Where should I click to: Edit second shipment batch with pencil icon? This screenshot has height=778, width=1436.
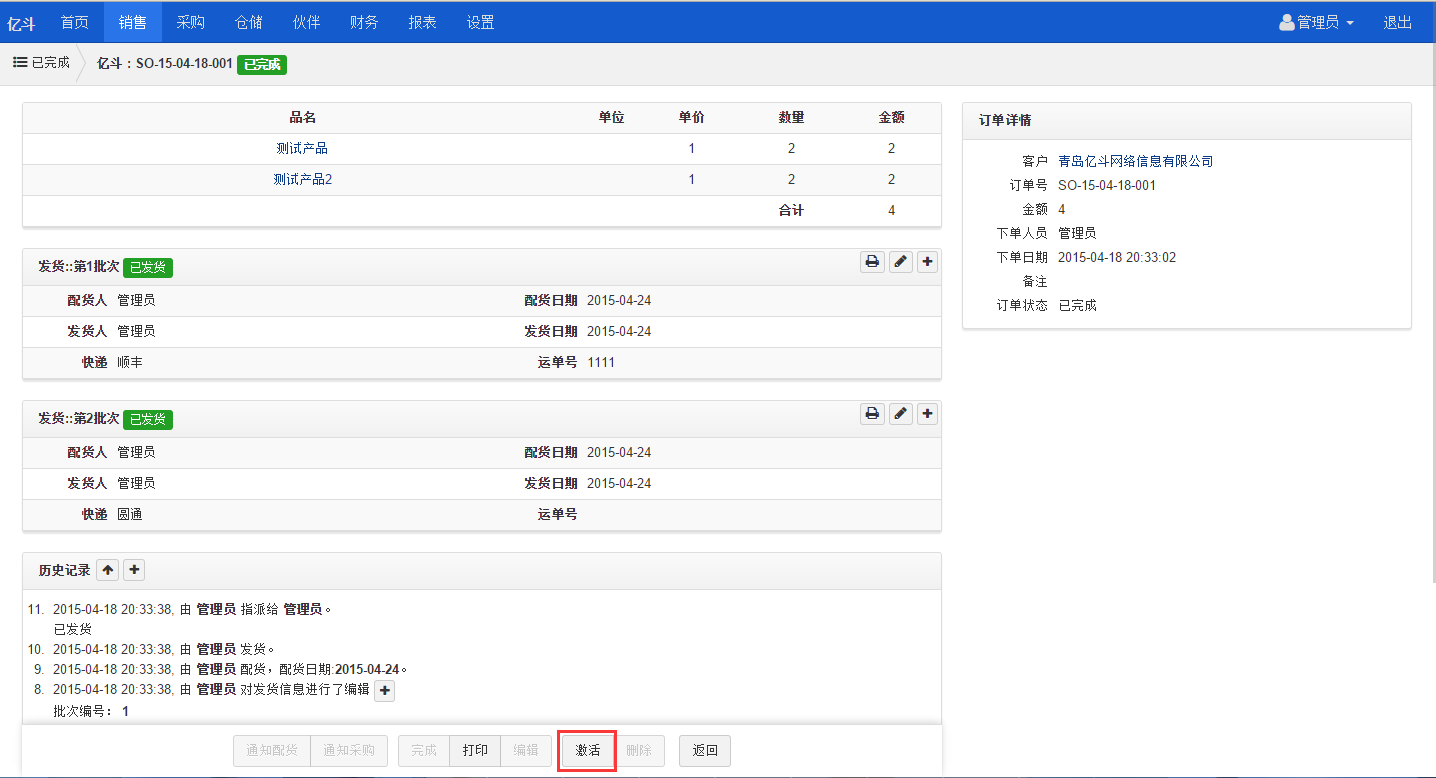tap(900, 414)
